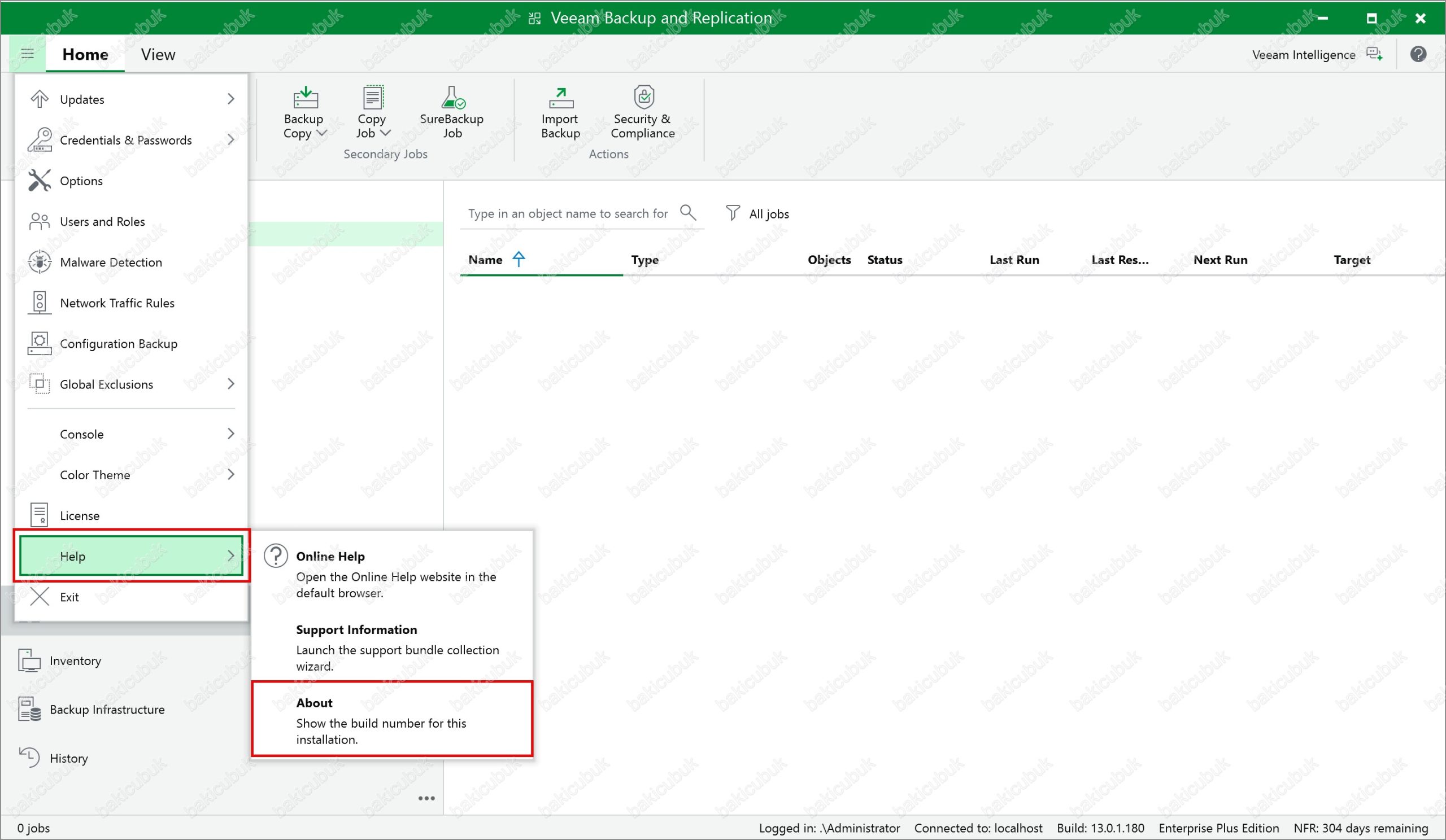Viewport: 1446px width, 840px height.
Task: Expand the Backup Copy dropdown
Action: point(322,133)
